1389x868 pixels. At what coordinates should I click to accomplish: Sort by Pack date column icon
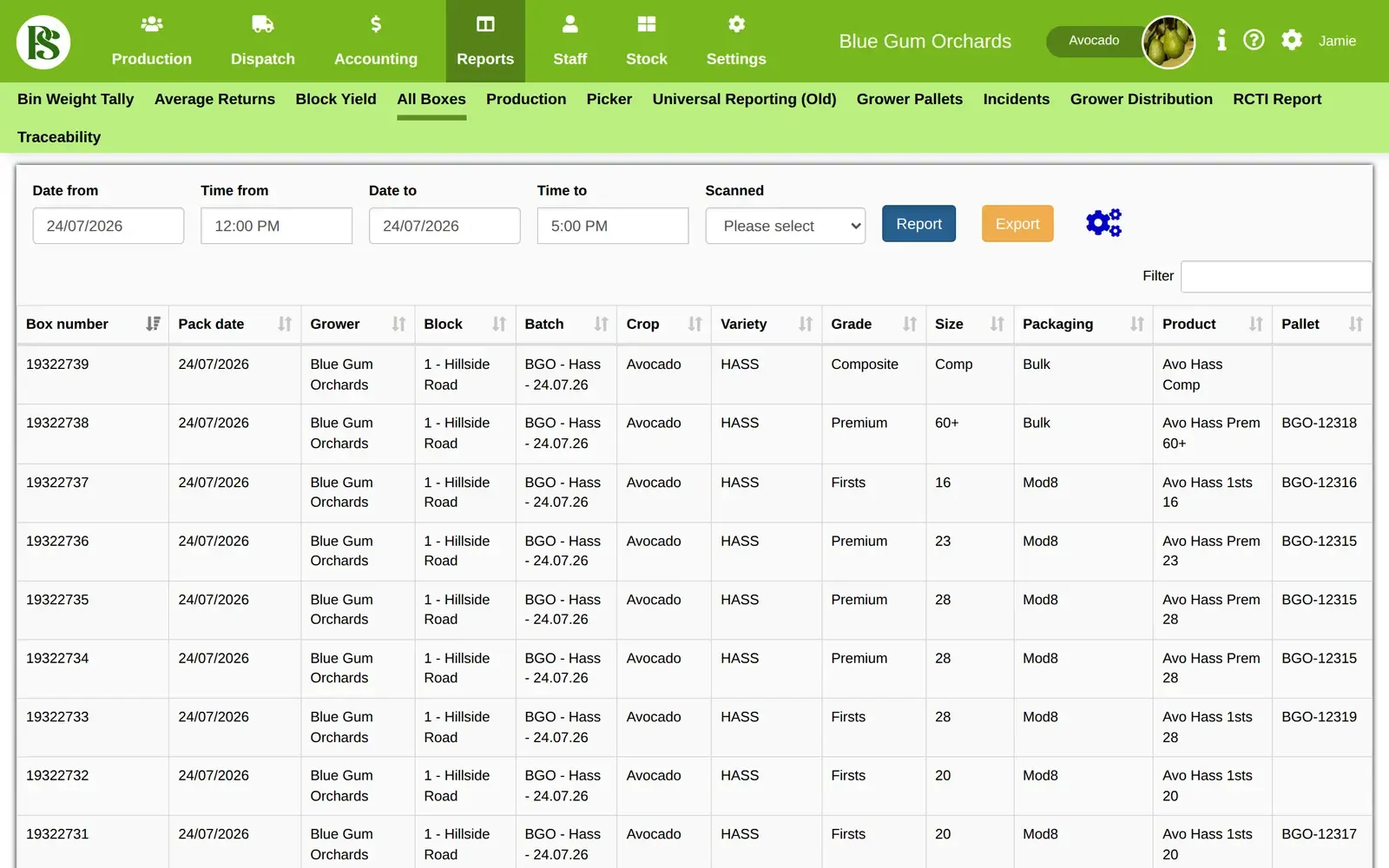pos(285,324)
